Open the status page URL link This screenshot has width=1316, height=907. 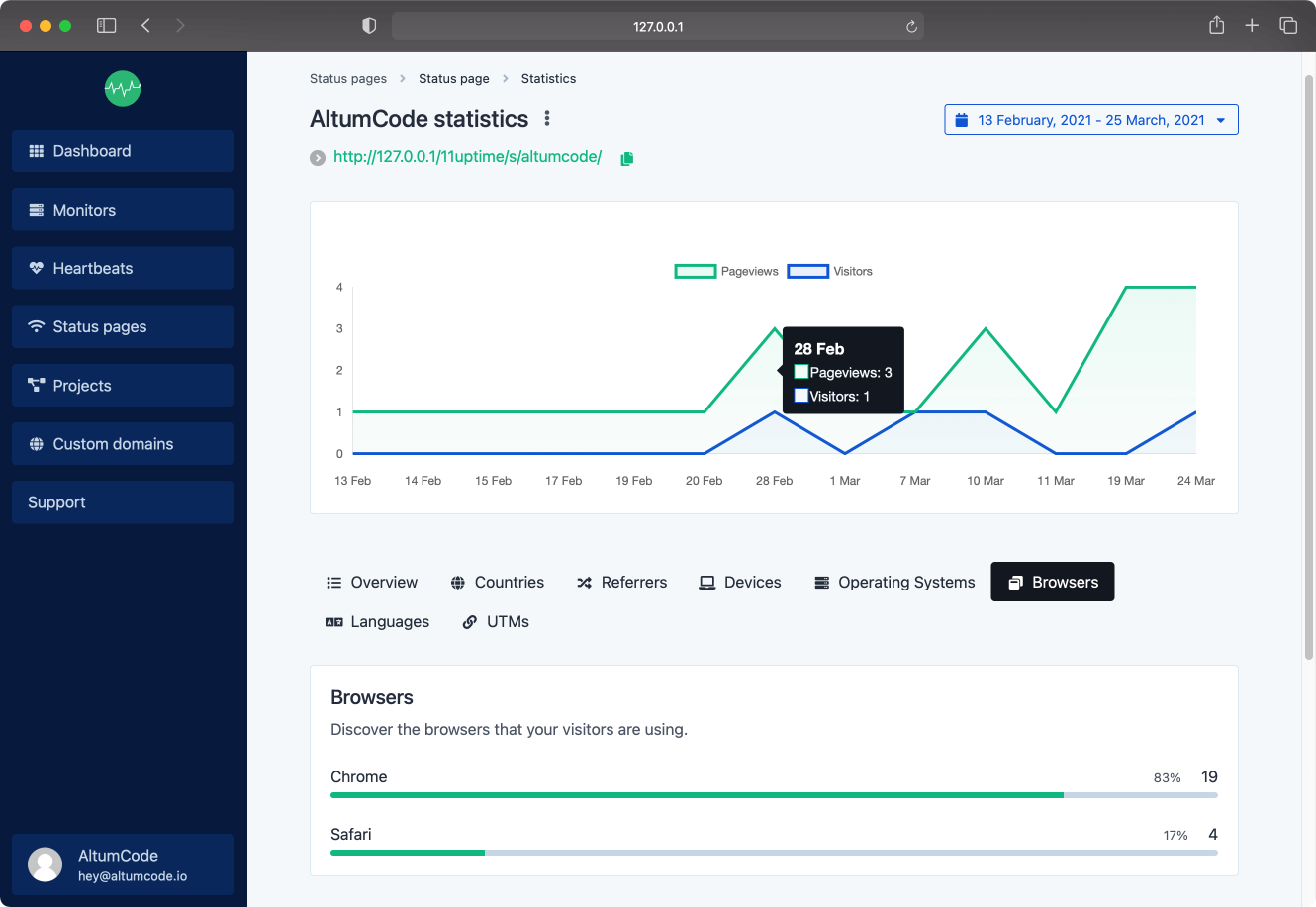[x=467, y=157]
